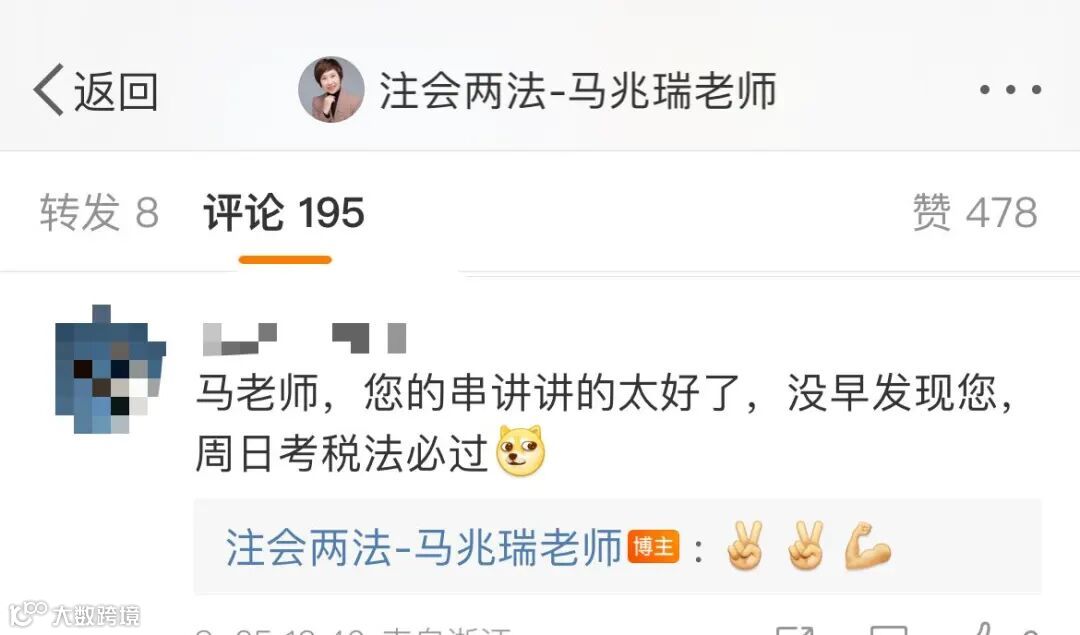Tap the back chevron arrow
Viewport: 1080px width, 635px height.
click(x=49, y=90)
